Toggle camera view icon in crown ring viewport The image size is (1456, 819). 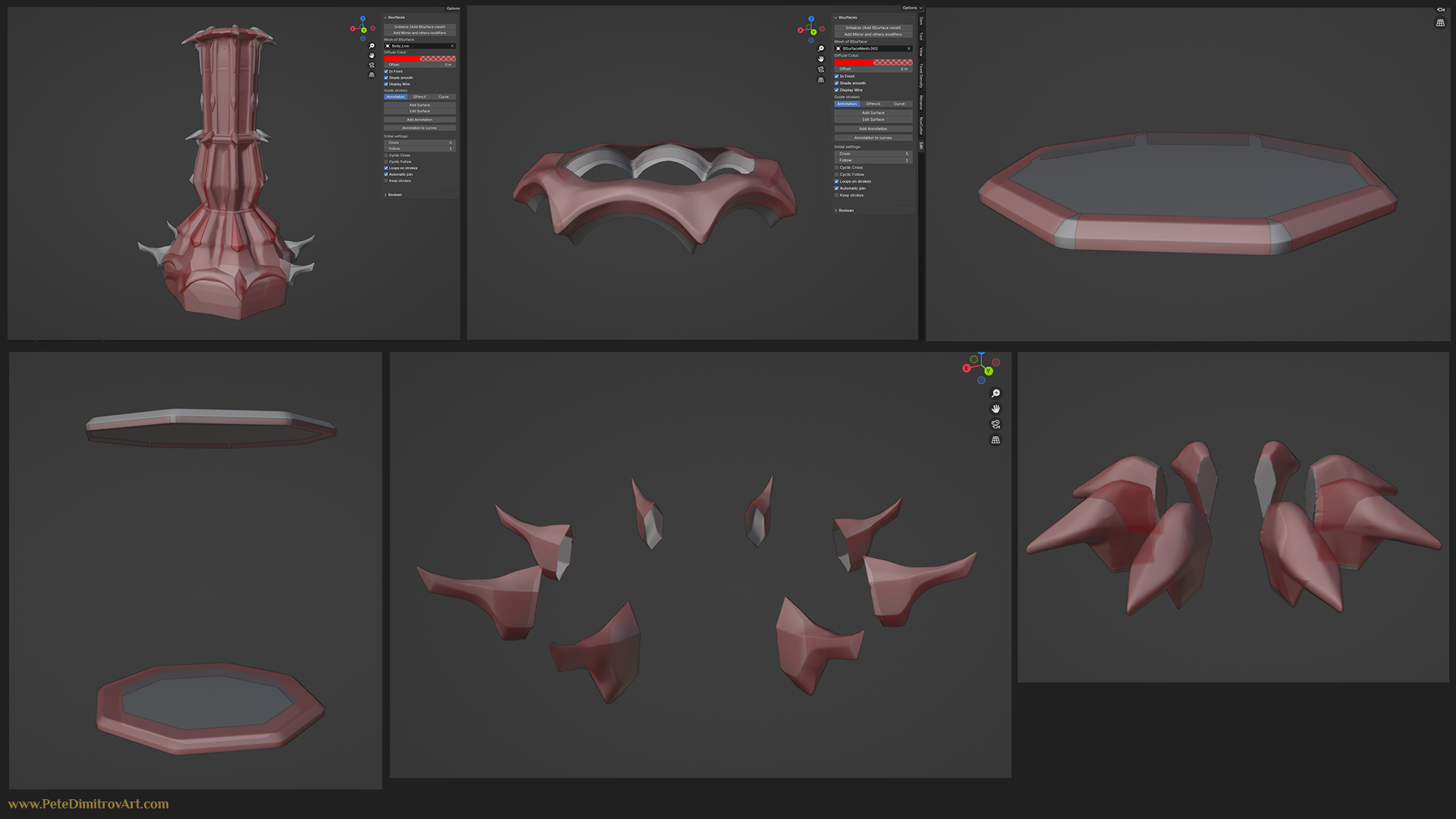point(821,69)
